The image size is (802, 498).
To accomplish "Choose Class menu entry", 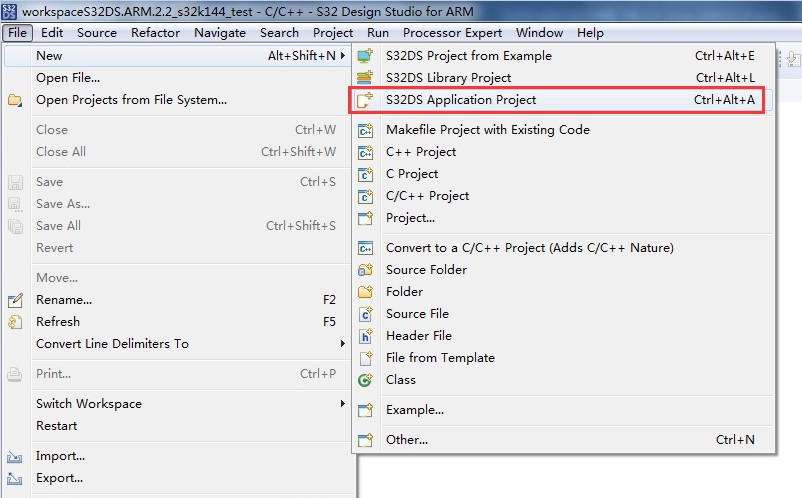I will tap(562, 380).
